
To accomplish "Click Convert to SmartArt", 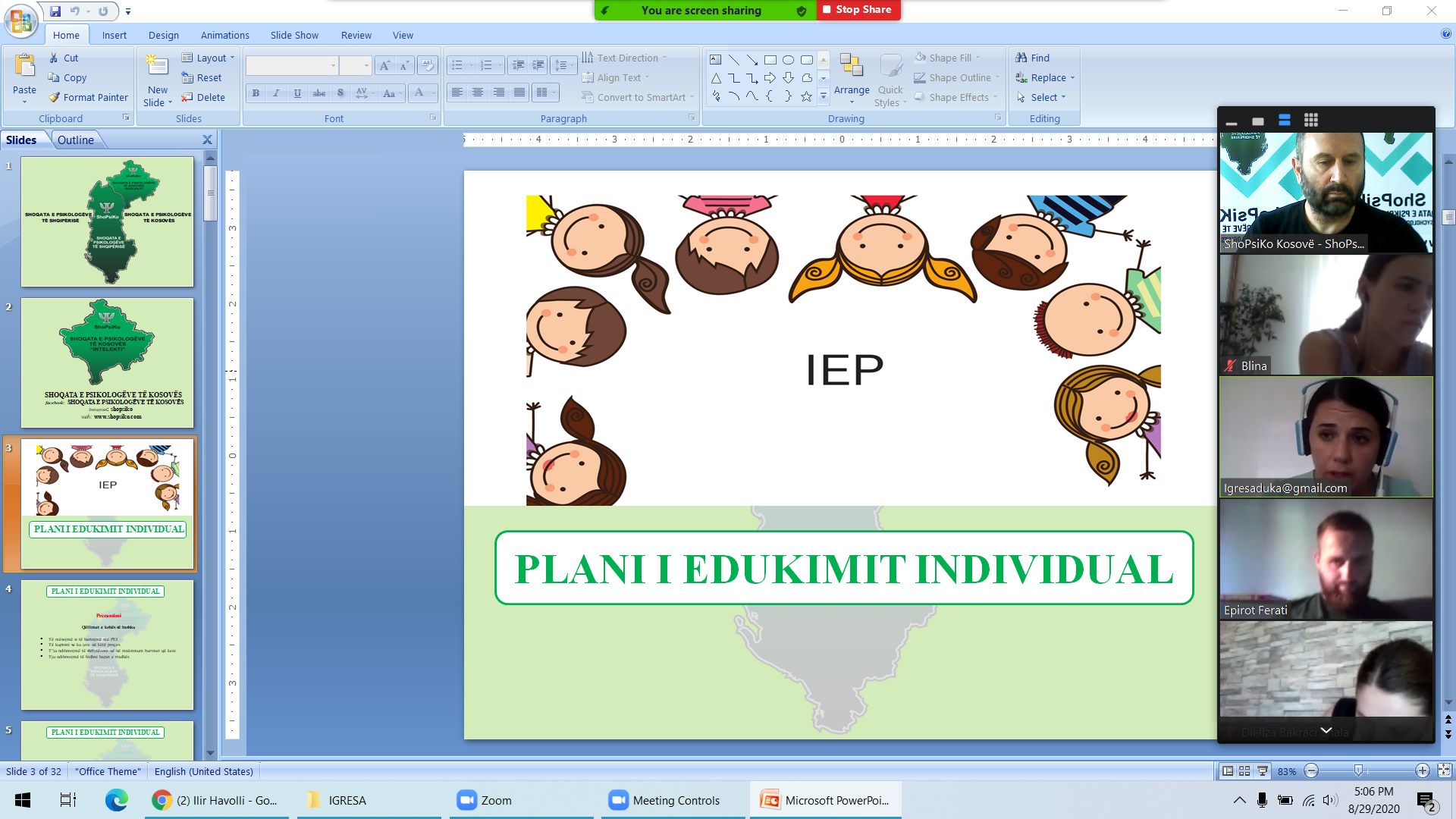I will [x=638, y=97].
